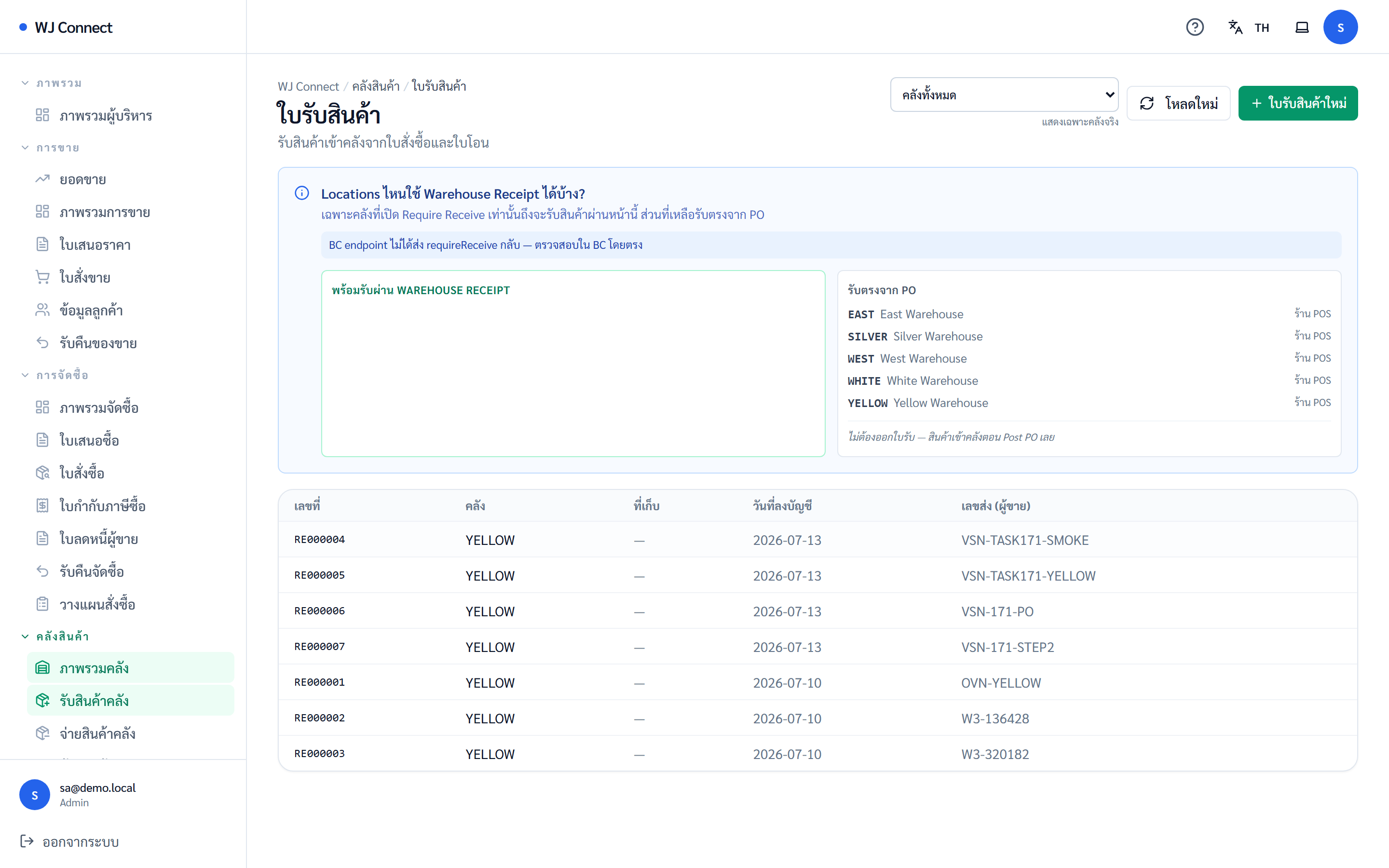Click EAST East Warehouse entry

(x=1089, y=314)
